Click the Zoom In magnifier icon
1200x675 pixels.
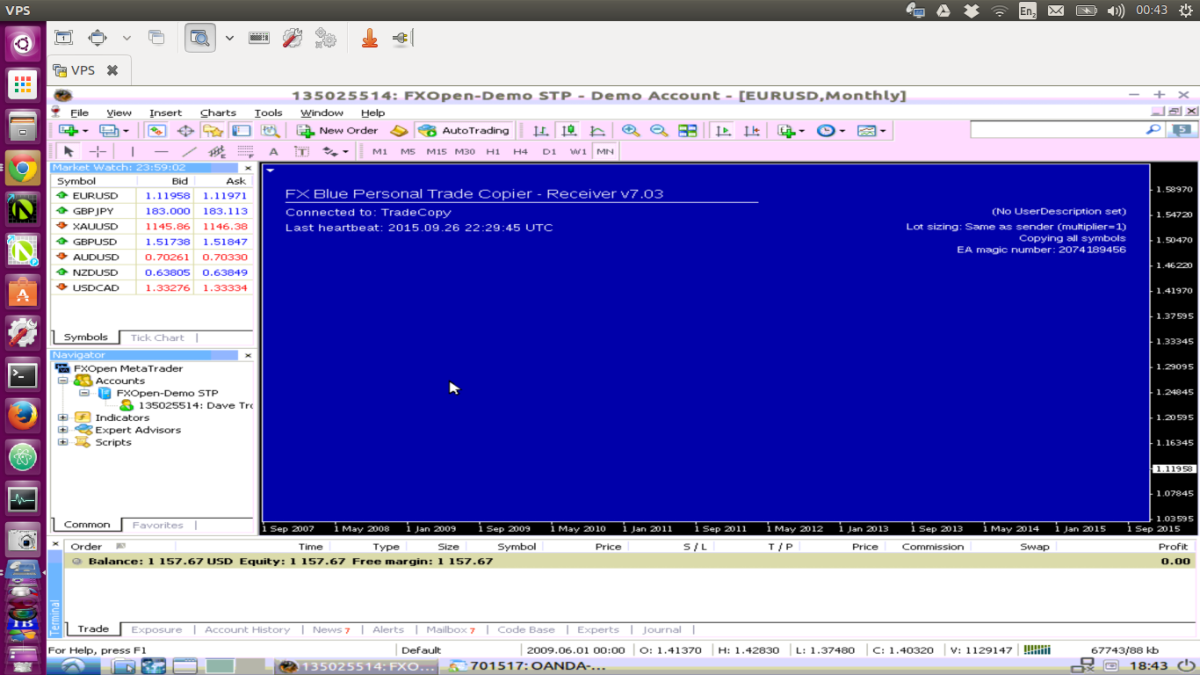pos(630,130)
